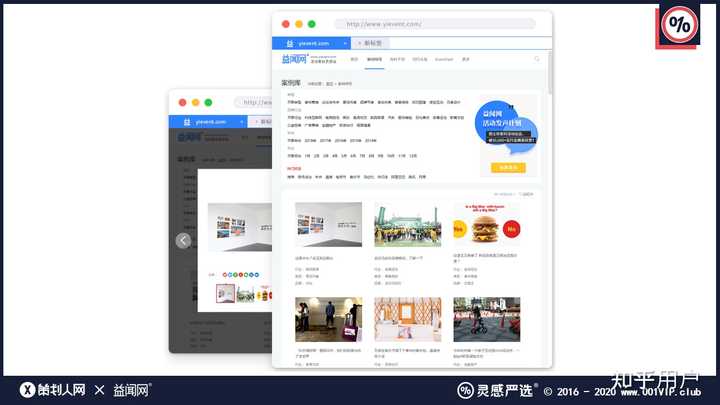Expand arrow on back window yievent.com tab
720x405 pixels.
click(x=242, y=122)
